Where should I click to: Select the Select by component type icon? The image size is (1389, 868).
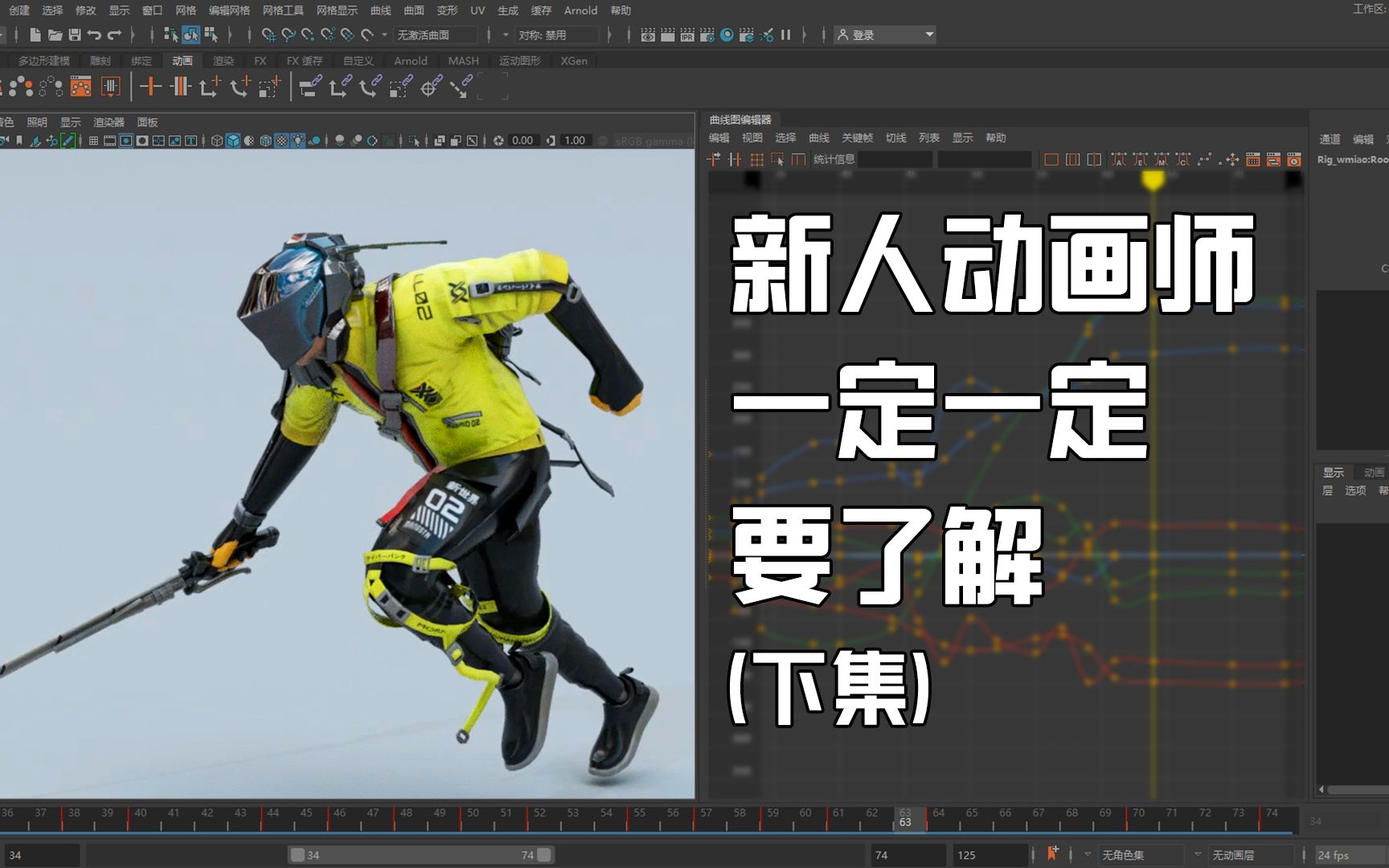click(211, 35)
